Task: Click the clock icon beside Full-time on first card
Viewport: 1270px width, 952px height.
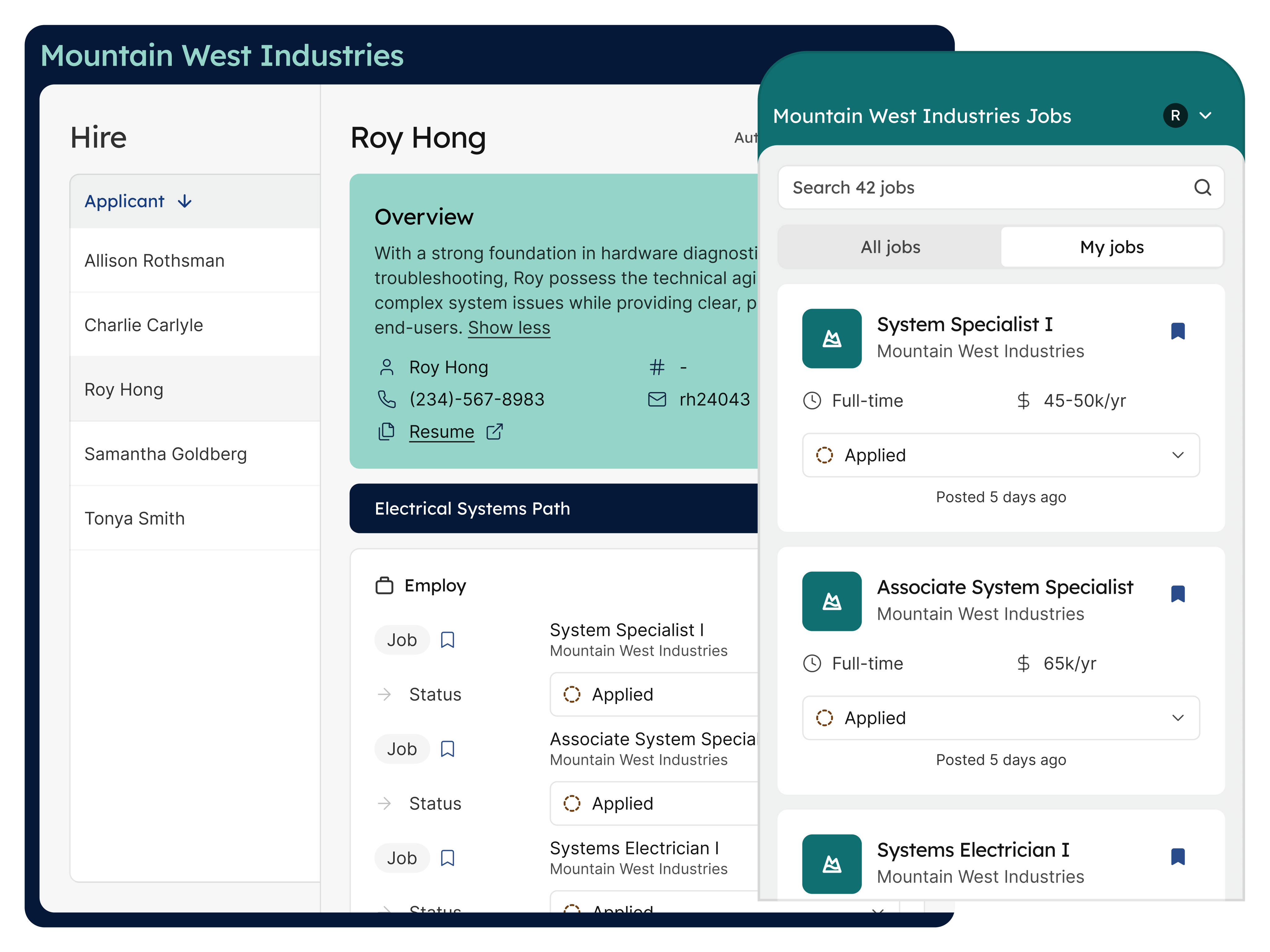Action: click(x=812, y=400)
